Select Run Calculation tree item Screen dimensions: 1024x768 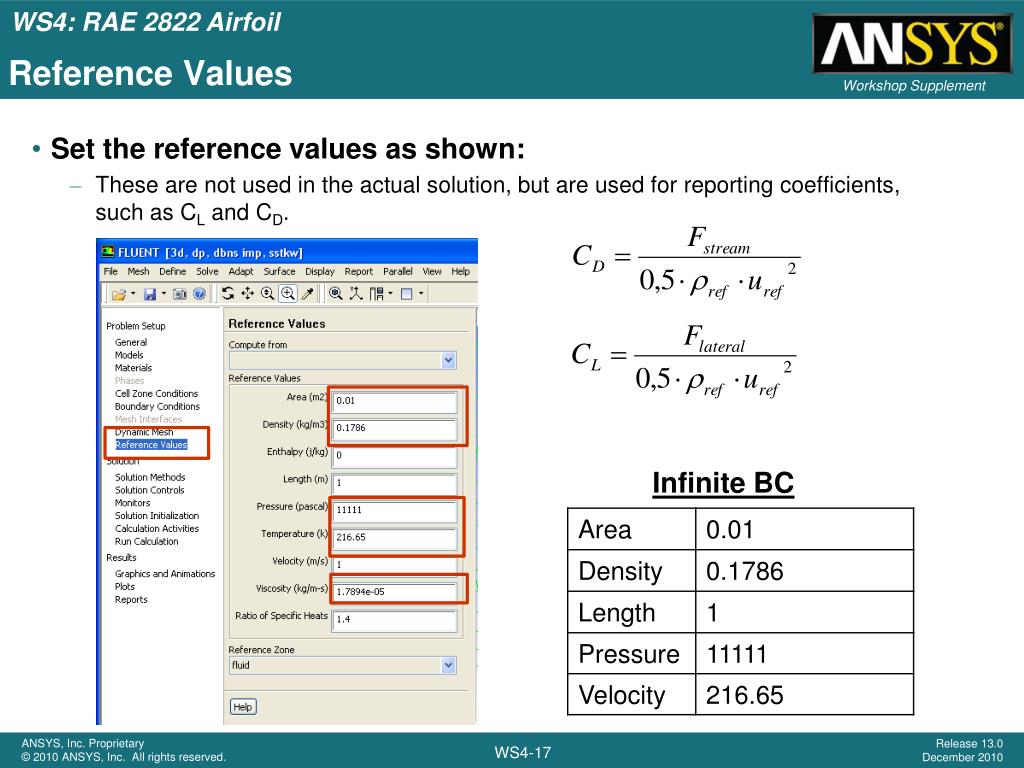pyautogui.click(x=146, y=541)
